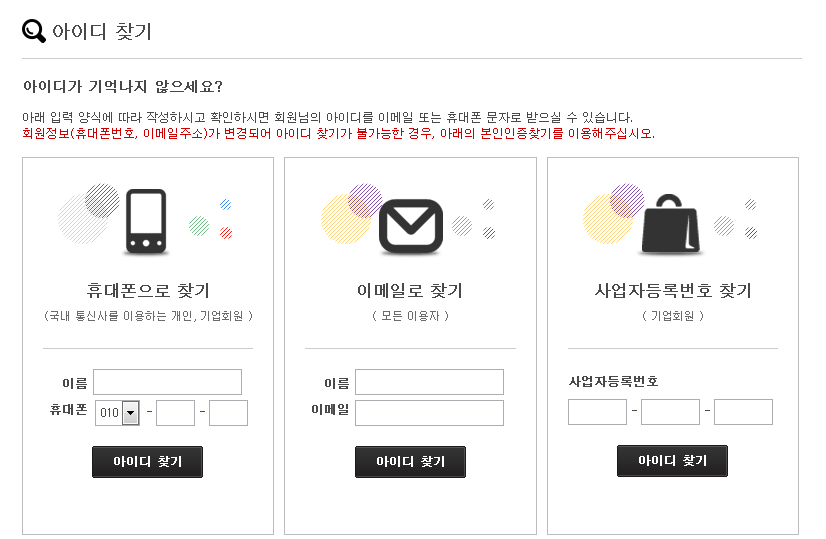826x539 pixels.
Task: Click the 이메일로 찾기 heading
Action: (x=410, y=290)
